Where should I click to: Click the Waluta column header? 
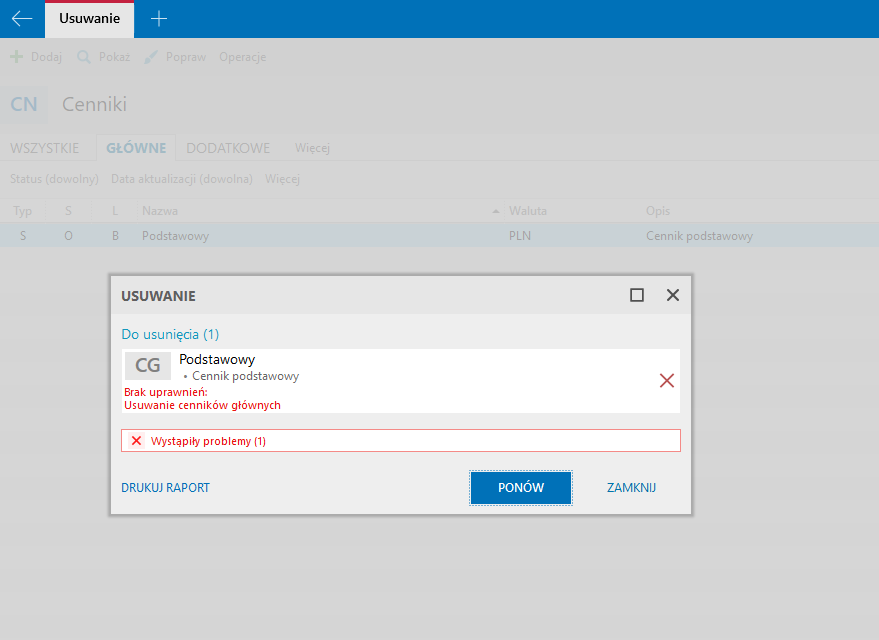click(x=528, y=211)
